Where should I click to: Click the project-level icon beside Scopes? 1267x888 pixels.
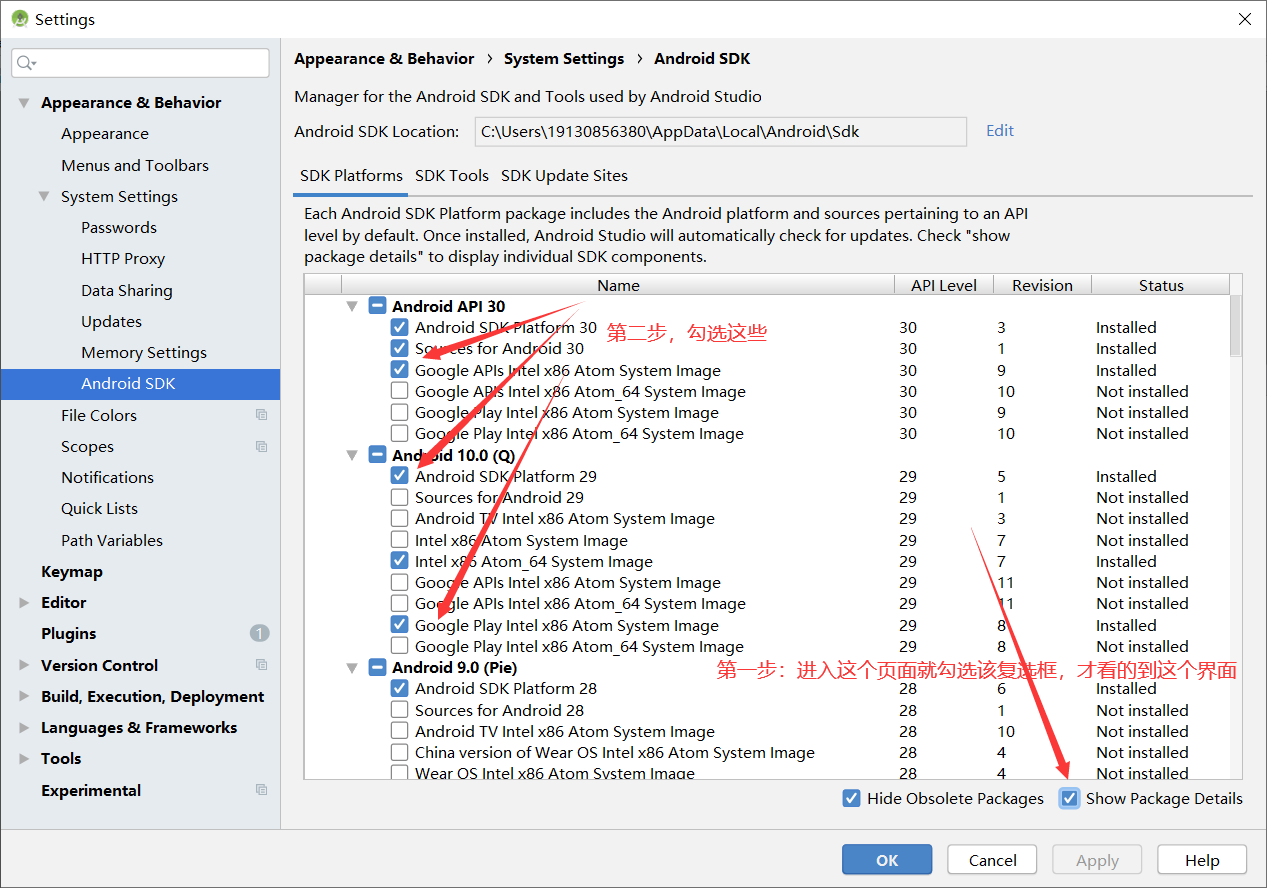point(261,446)
